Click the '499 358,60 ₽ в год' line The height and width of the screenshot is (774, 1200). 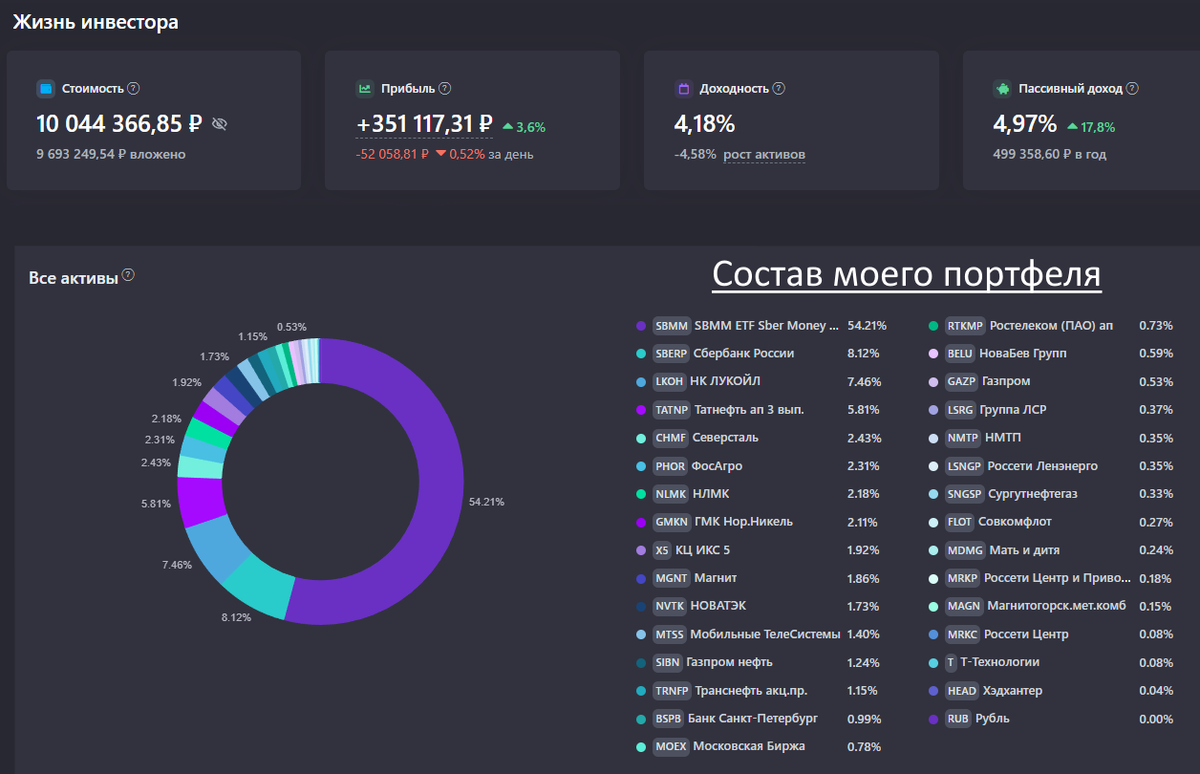click(1050, 154)
